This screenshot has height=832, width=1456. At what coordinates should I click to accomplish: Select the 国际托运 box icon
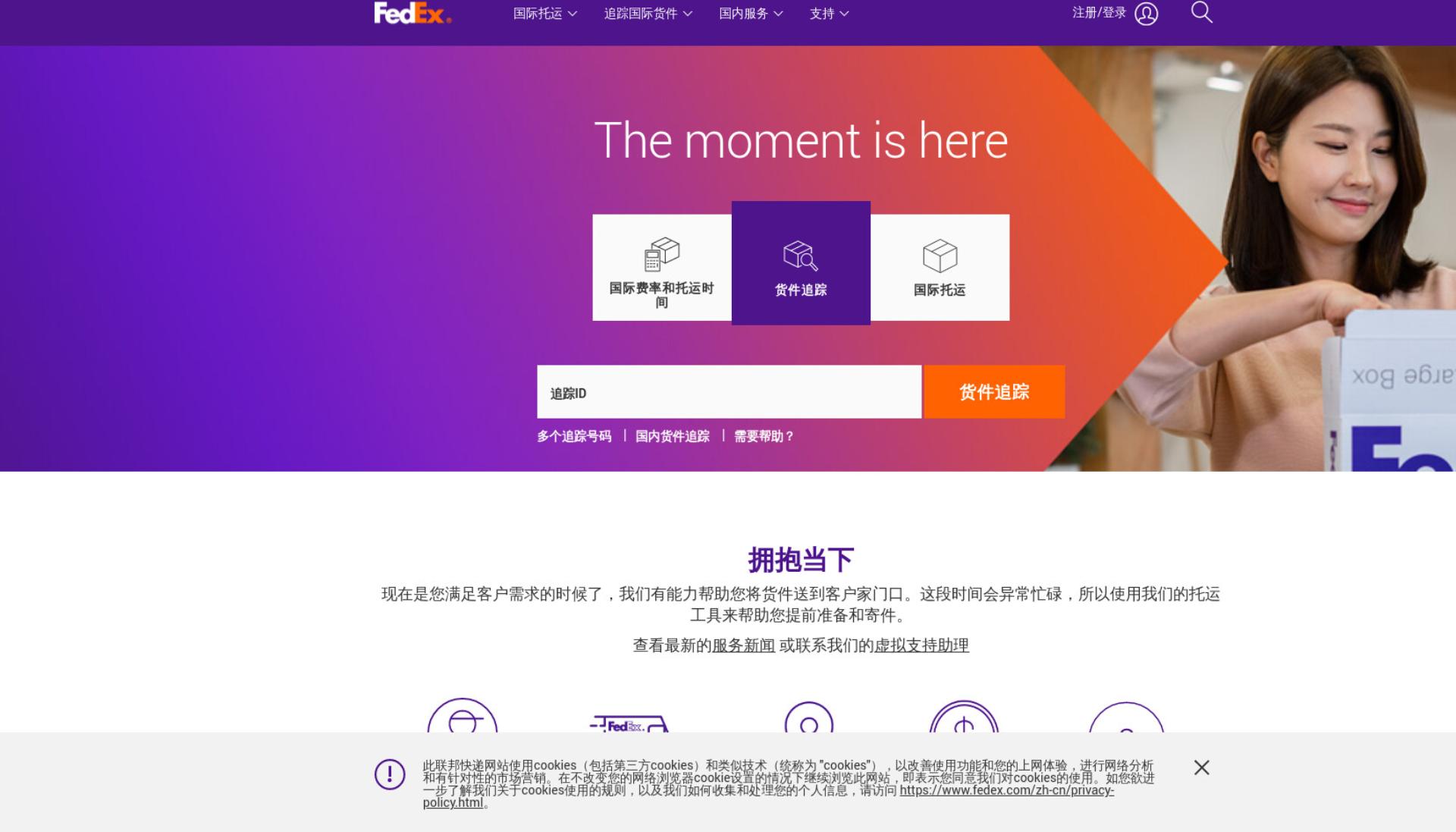click(x=940, y=256)
